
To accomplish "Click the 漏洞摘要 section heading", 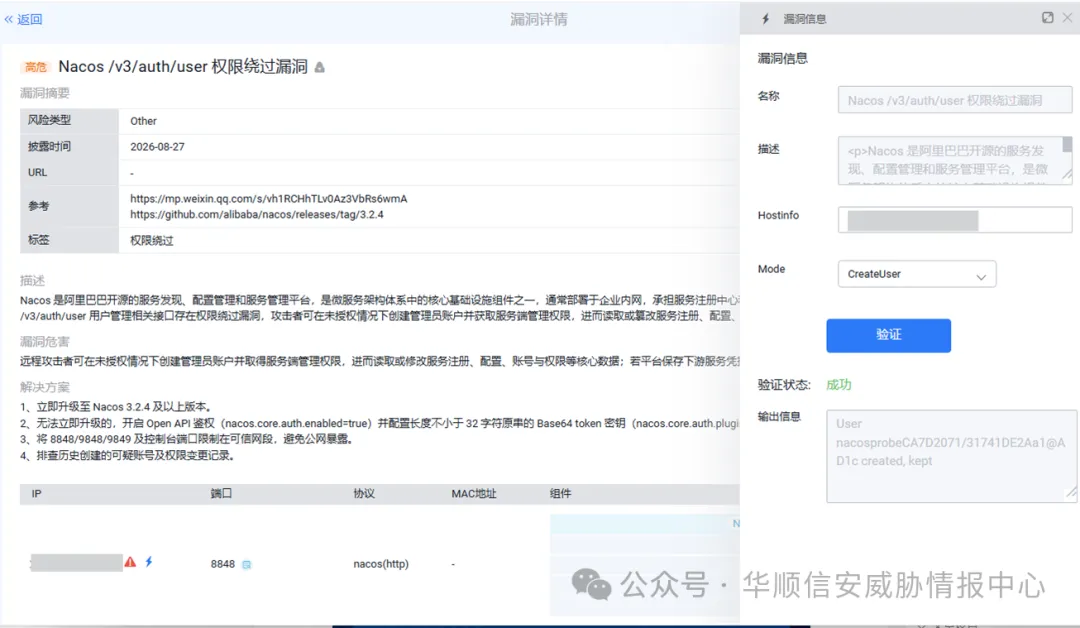I will coord(45,93).
